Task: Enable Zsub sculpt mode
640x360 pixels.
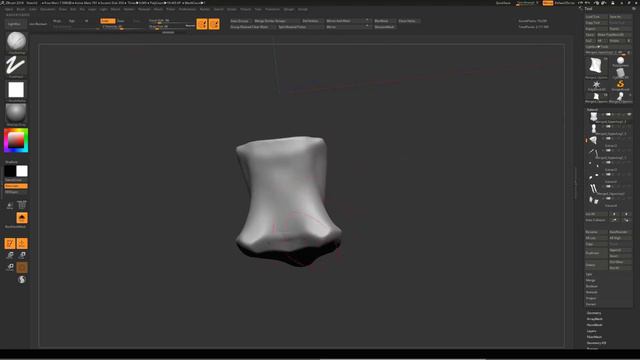Action: coord(121,21)
